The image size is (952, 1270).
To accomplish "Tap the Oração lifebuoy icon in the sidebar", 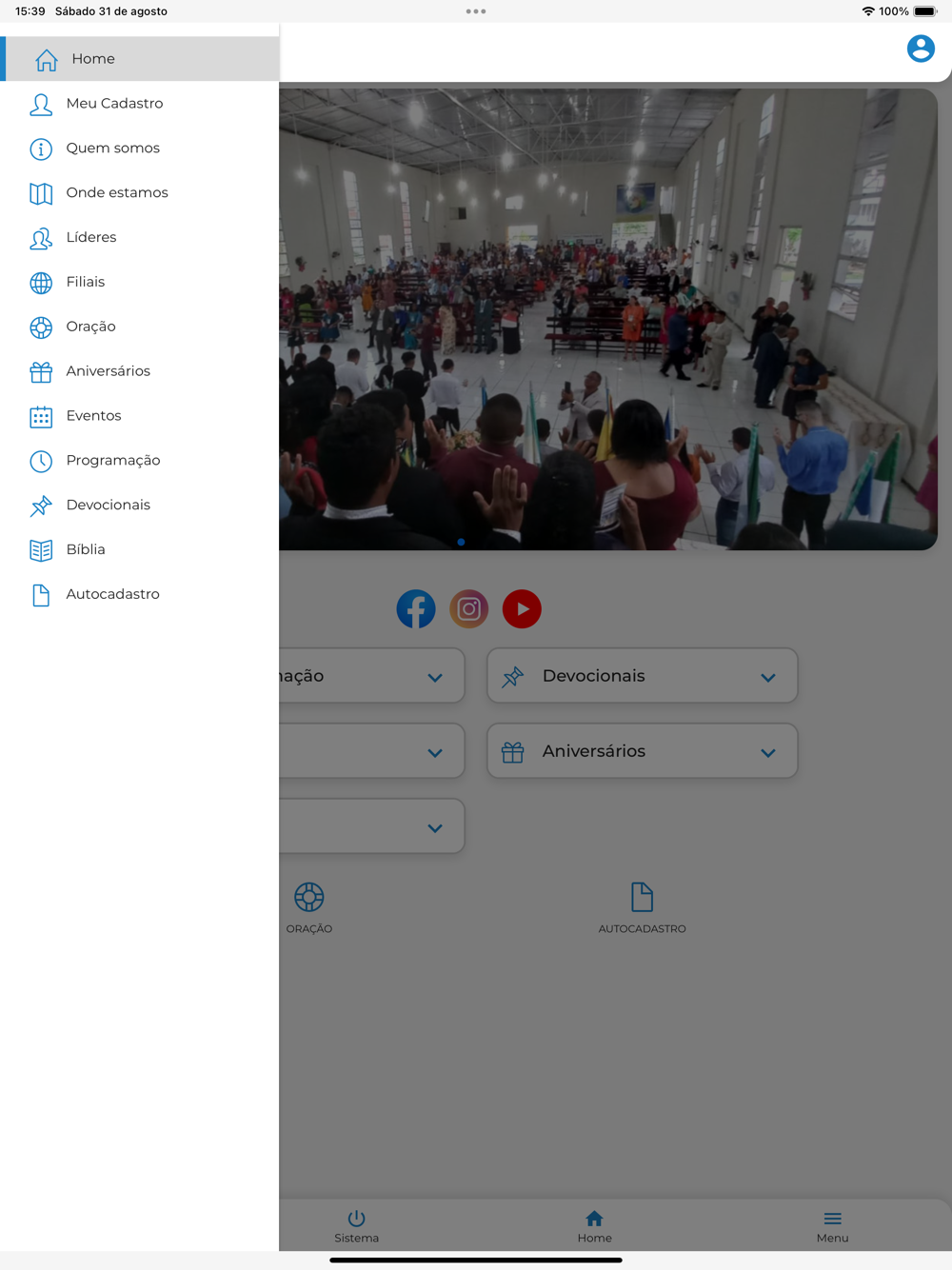I will pos(41,327).
